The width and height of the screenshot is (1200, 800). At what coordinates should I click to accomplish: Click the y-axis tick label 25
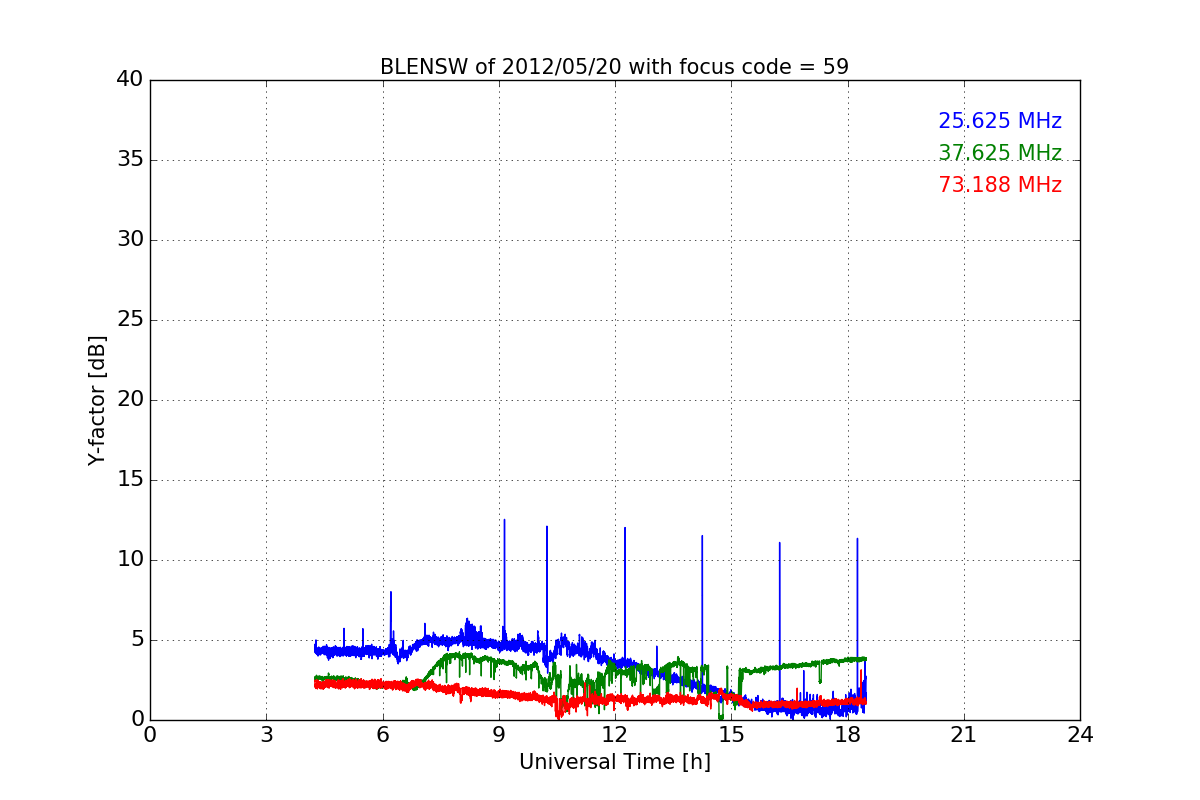pos(130,320)
